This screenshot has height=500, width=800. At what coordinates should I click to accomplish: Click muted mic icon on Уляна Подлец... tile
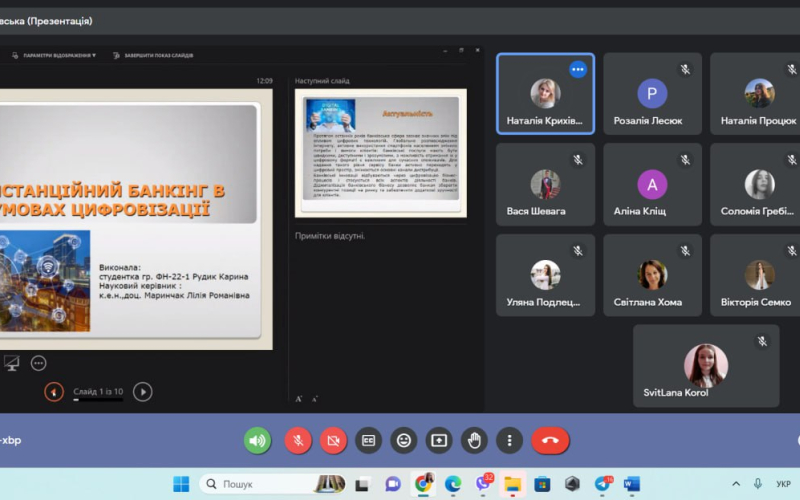coord(578,251)
